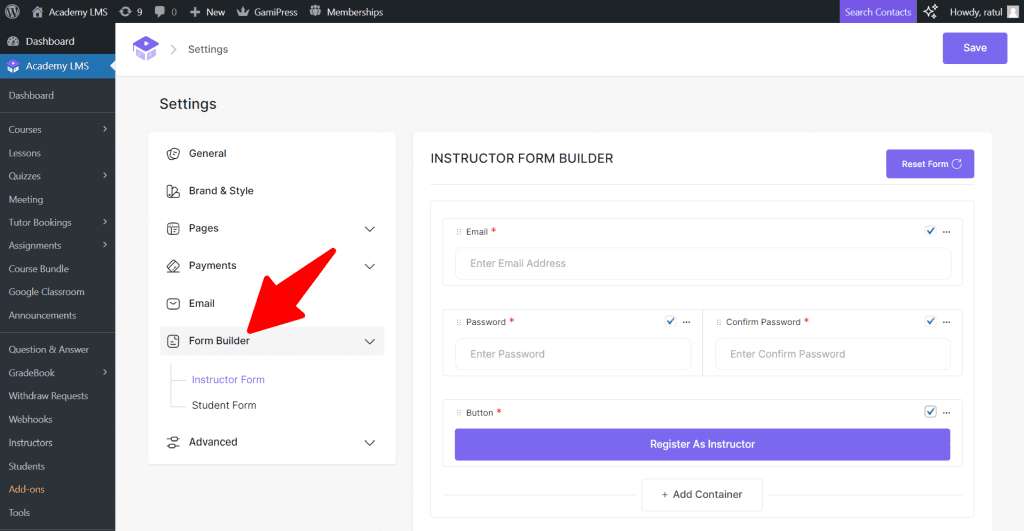
Task: Click the Confirm Password field drag handle
Action: coord(718,322)
